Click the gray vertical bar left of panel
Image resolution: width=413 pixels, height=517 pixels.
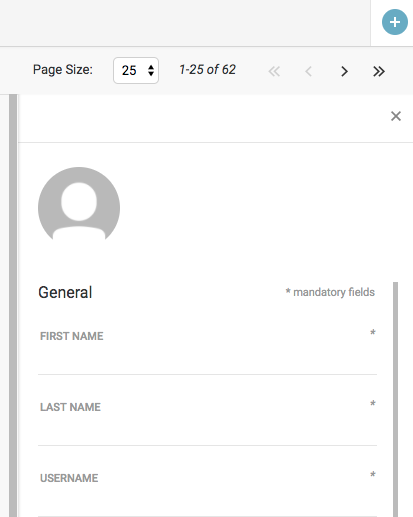(13, 305)
